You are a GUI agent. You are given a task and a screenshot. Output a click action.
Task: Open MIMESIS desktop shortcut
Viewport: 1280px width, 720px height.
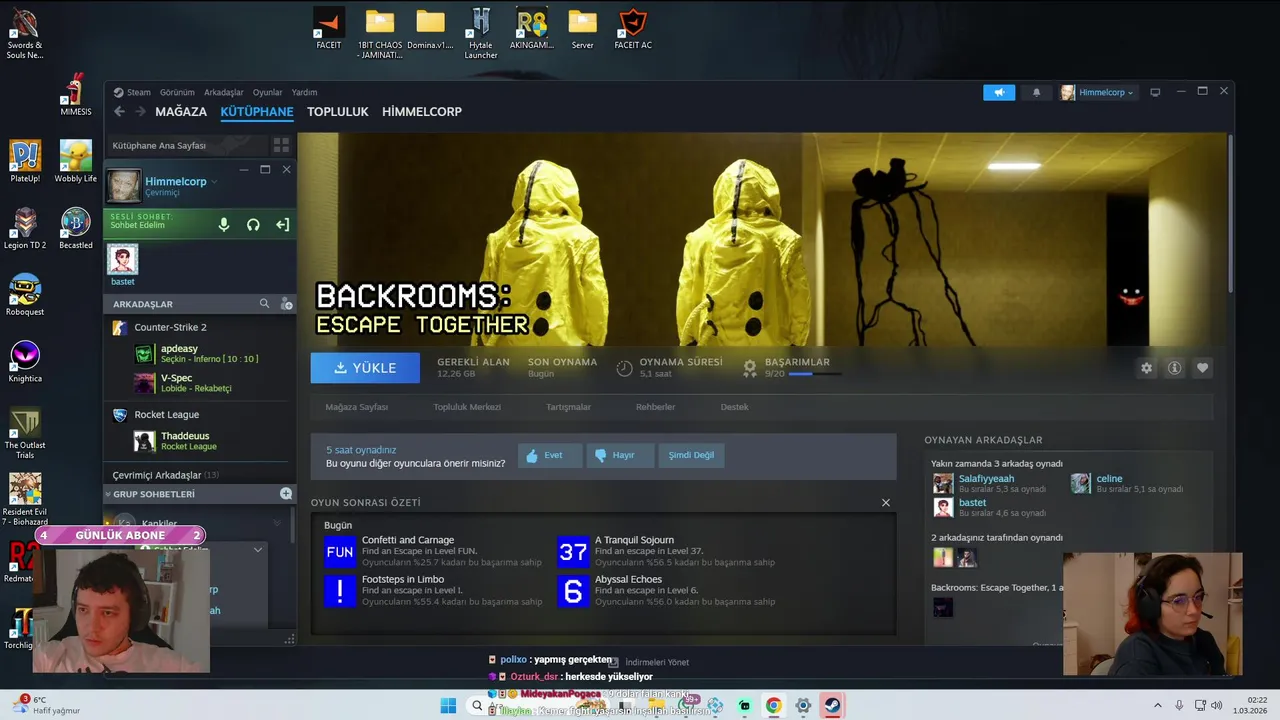pyautogui.click(x=76, y=96)
